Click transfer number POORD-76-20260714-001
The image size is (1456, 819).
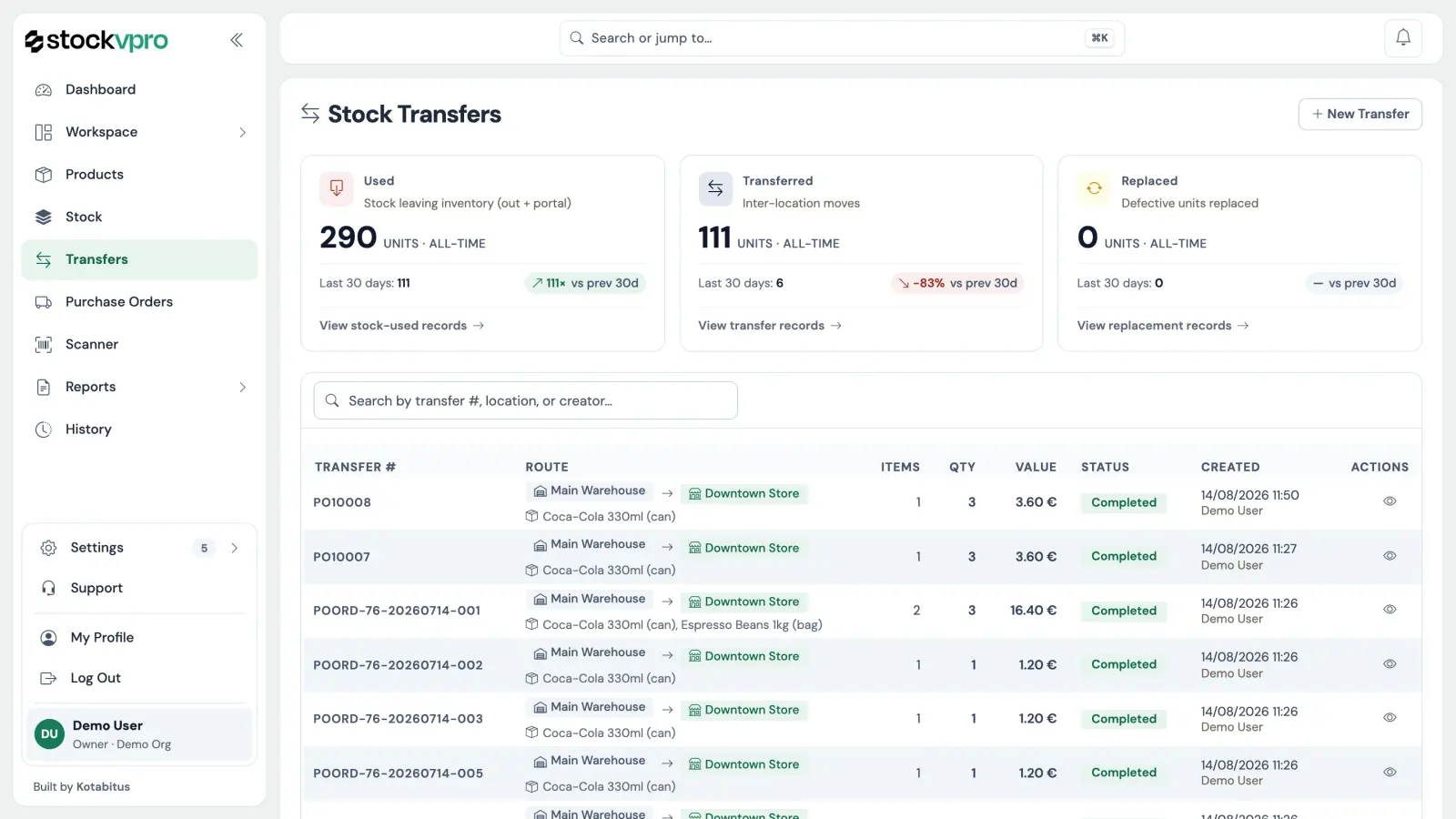coord(397,611)
